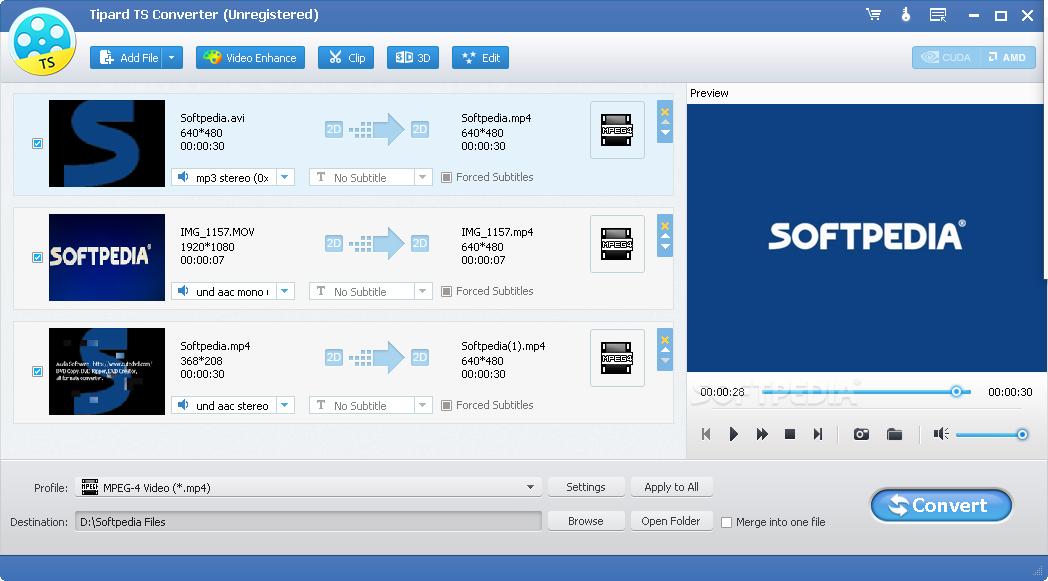Click 2D source mode icon for Softpedia.avi
Image resolution: width=1048 pixels, height=581 pixels.
coord(334,129)
